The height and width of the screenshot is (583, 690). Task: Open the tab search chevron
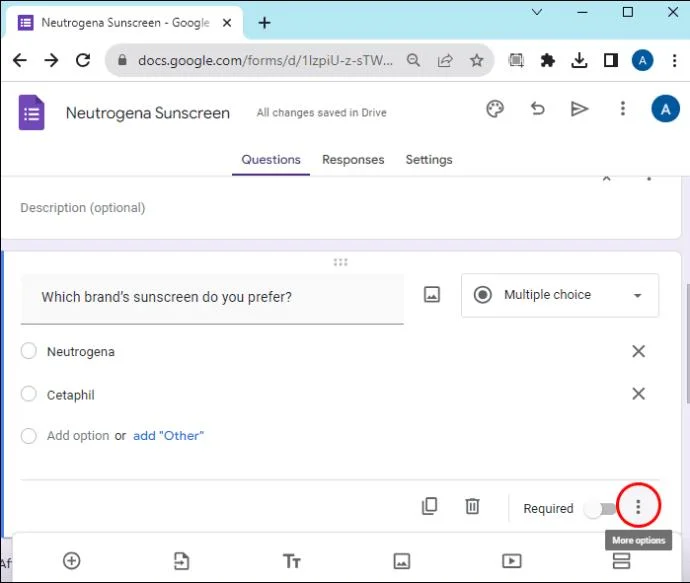coord(537,12)
